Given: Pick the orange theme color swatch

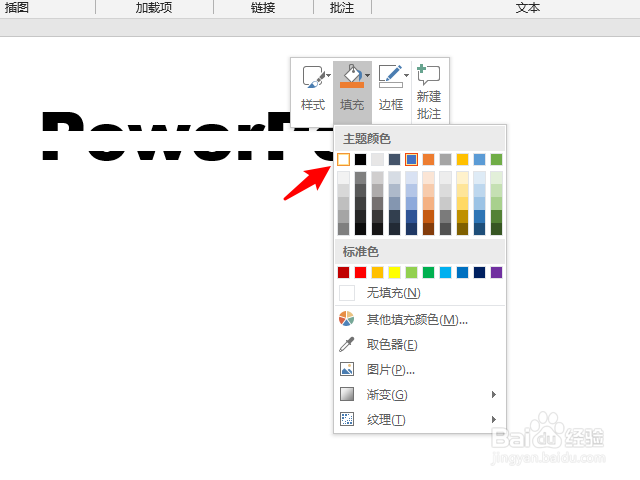Looking at the screenshot, I should (x=429, y=160).
